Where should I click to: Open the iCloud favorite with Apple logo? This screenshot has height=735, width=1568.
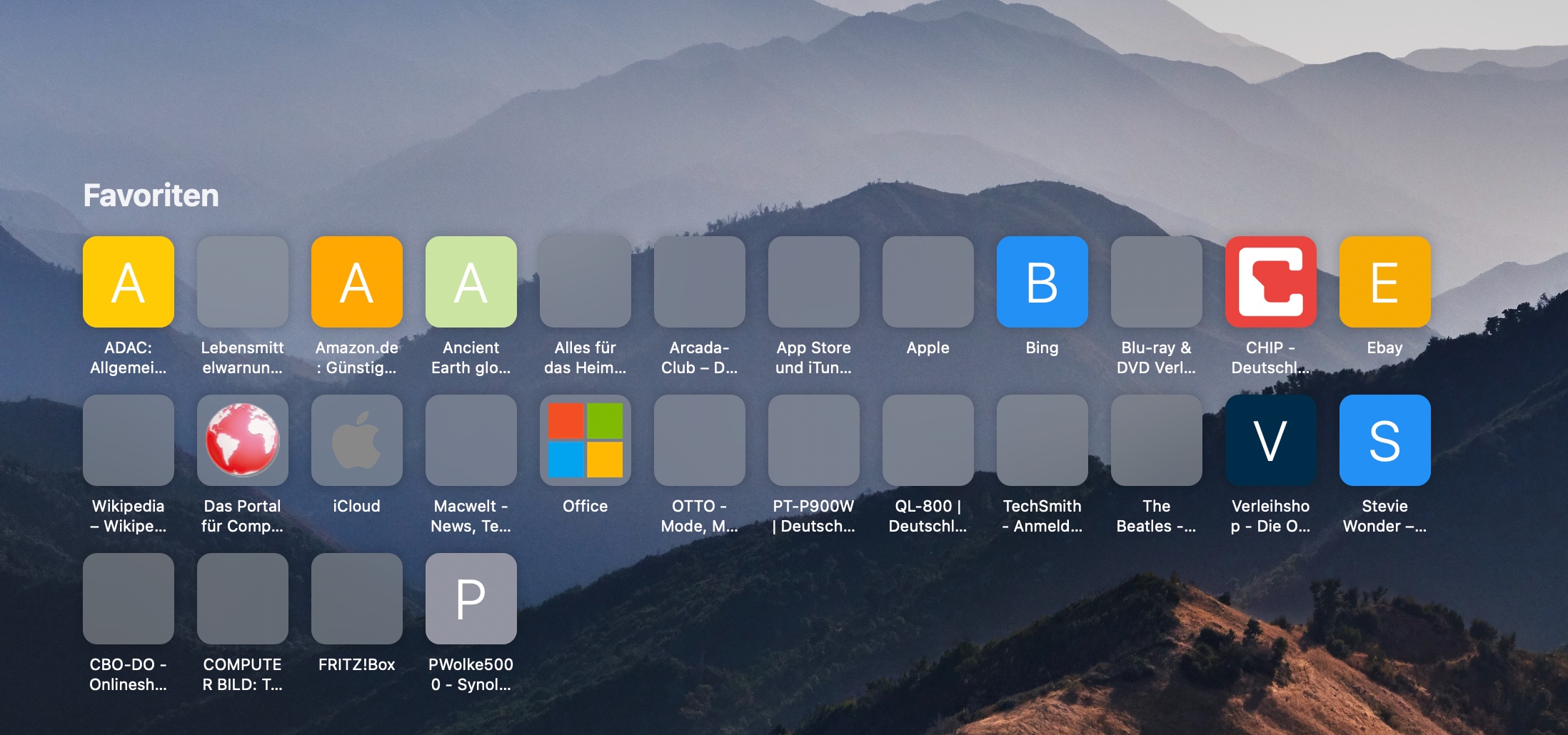click(357, 440)
